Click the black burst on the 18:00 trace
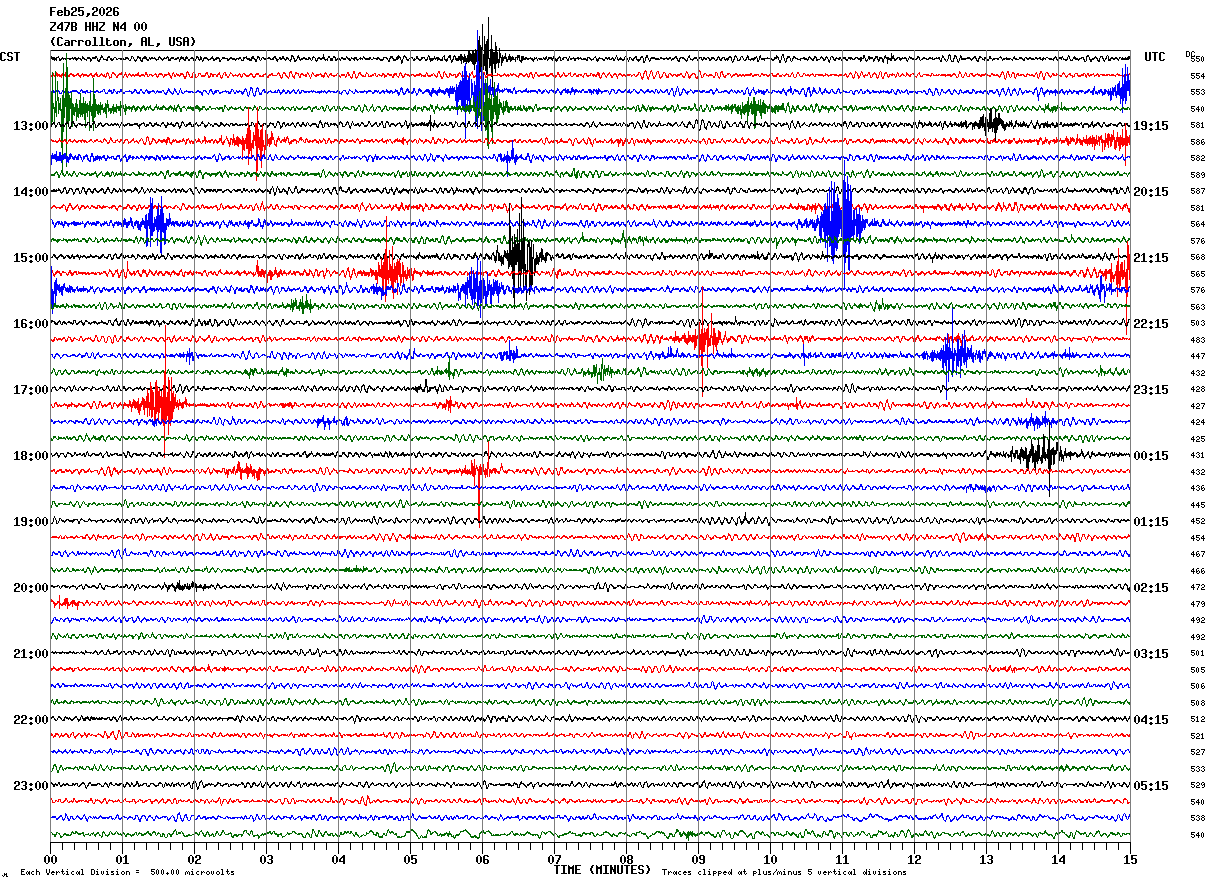 (1038, 455)
